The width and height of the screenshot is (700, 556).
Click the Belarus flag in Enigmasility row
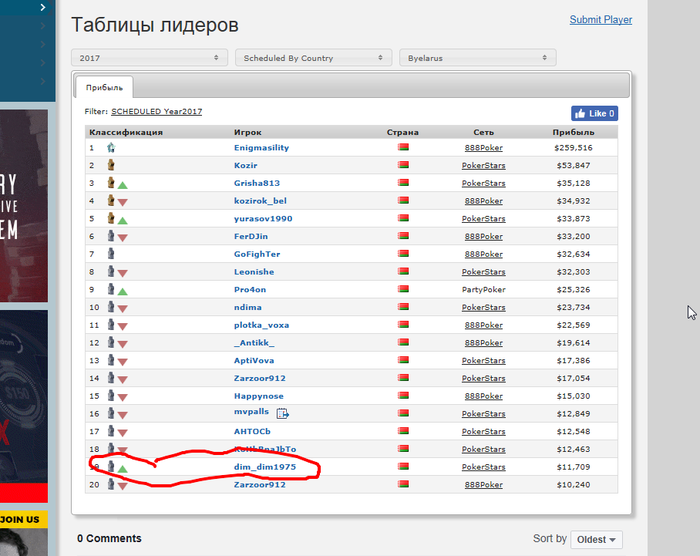coord(403,147)
